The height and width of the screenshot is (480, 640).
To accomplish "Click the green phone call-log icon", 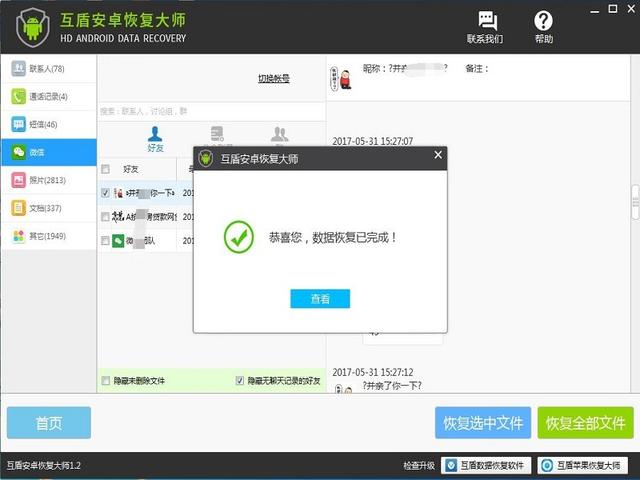I will [x=18, y=96].
